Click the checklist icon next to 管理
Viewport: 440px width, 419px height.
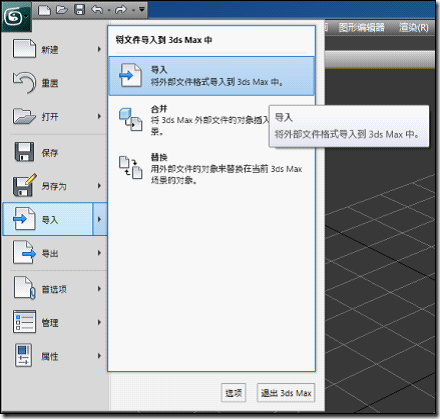click(x=24, y=322)
